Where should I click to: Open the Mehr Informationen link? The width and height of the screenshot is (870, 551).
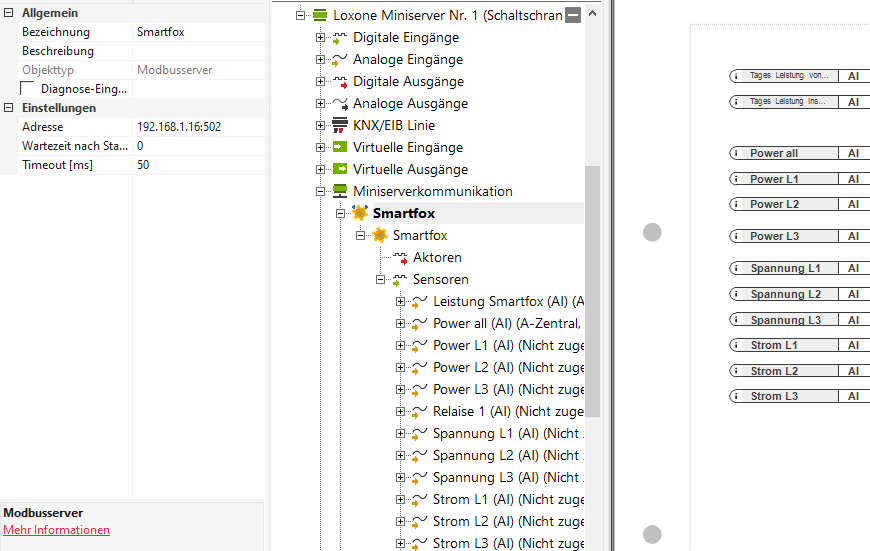coord(57,530)
